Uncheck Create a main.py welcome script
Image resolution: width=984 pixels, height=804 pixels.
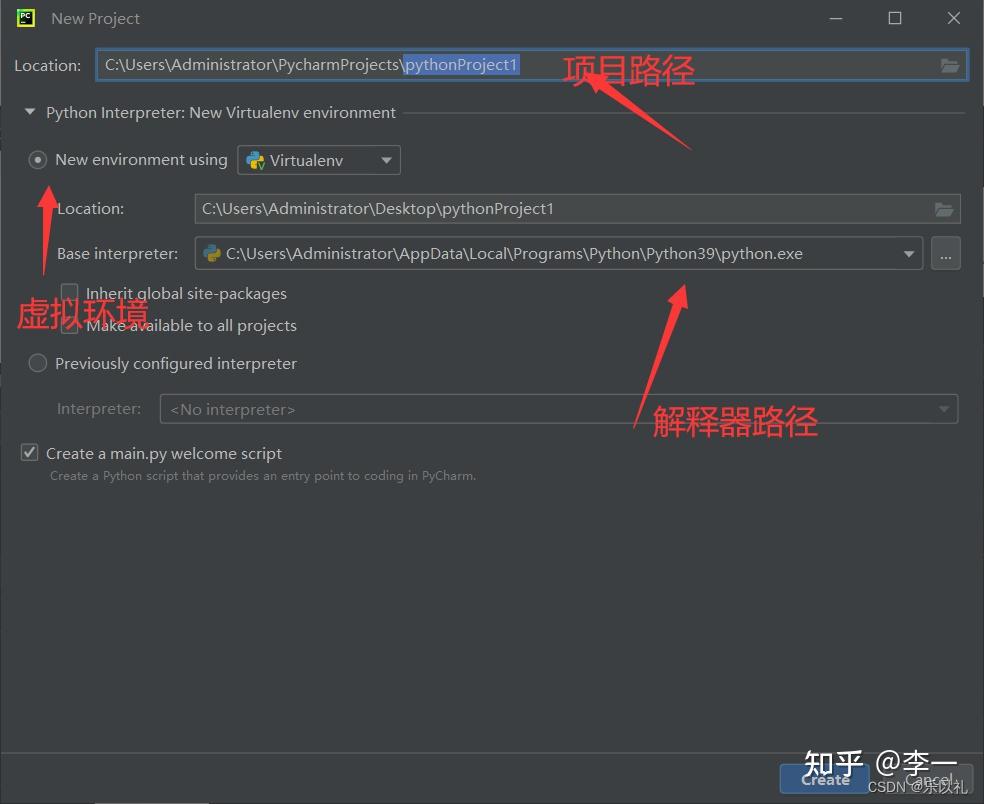[x=29, y=452]
